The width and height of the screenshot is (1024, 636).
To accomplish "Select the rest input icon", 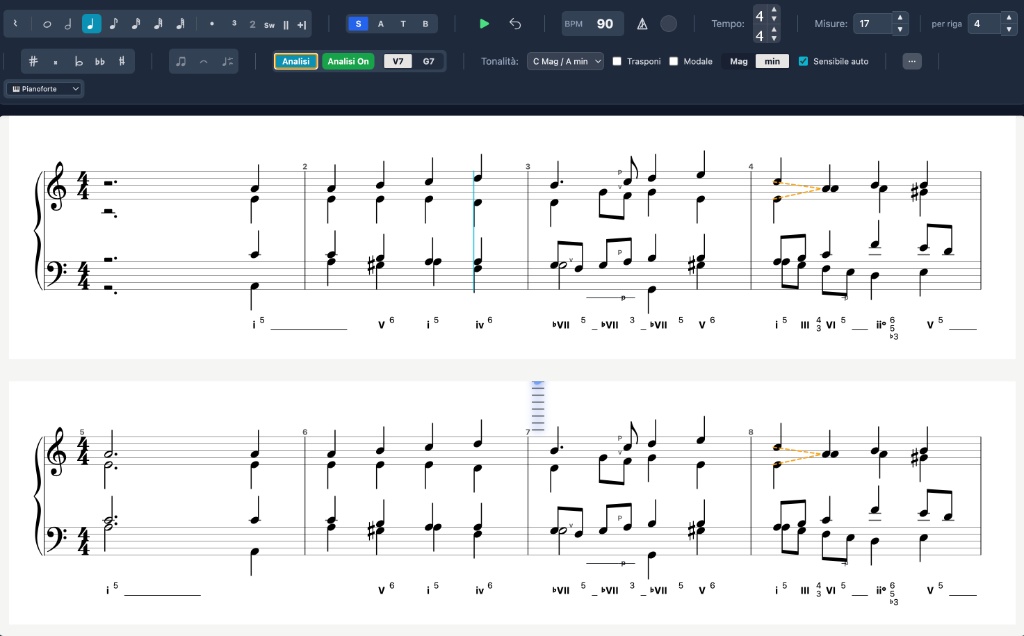I will 16,23.
